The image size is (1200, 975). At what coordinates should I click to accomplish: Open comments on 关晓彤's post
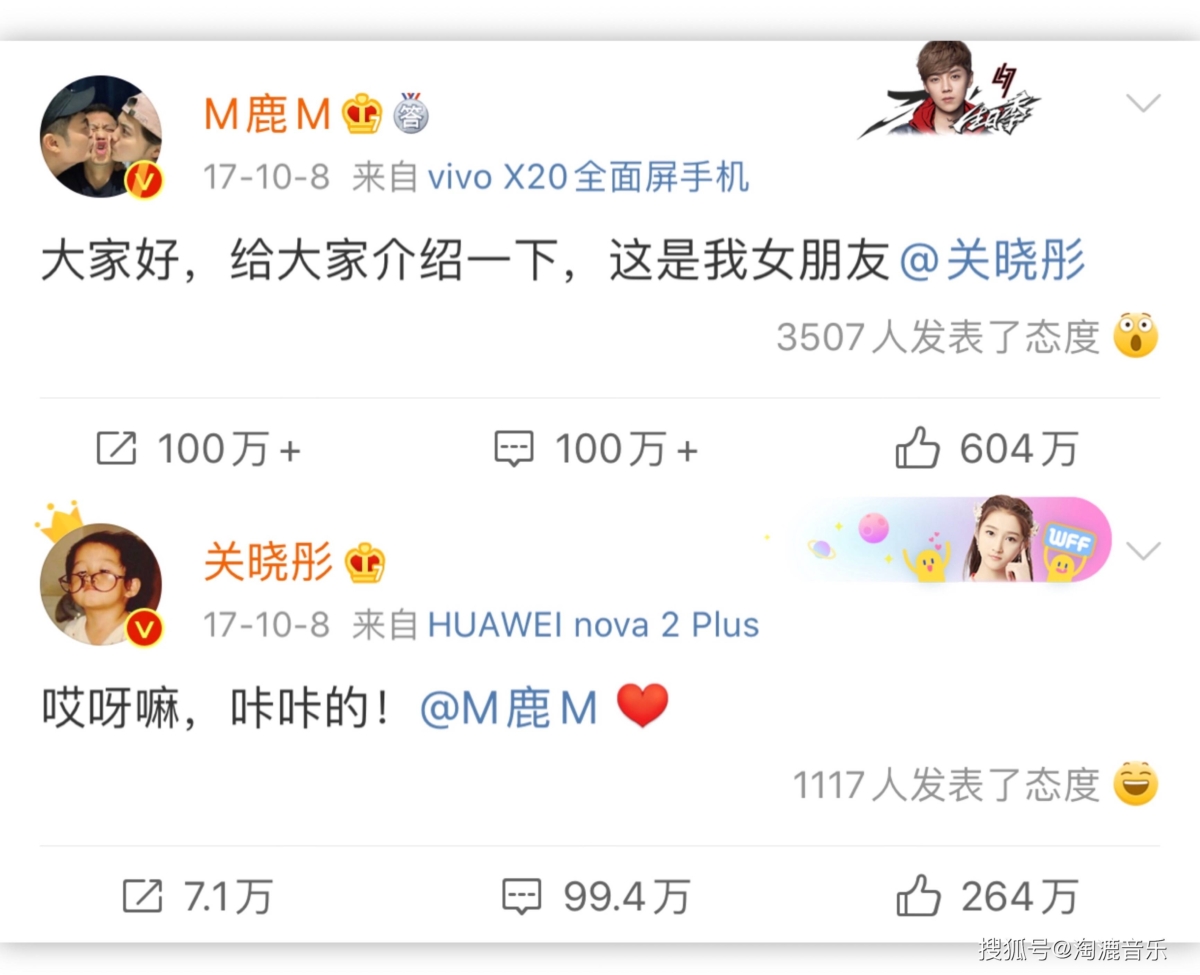coord(522,896)
